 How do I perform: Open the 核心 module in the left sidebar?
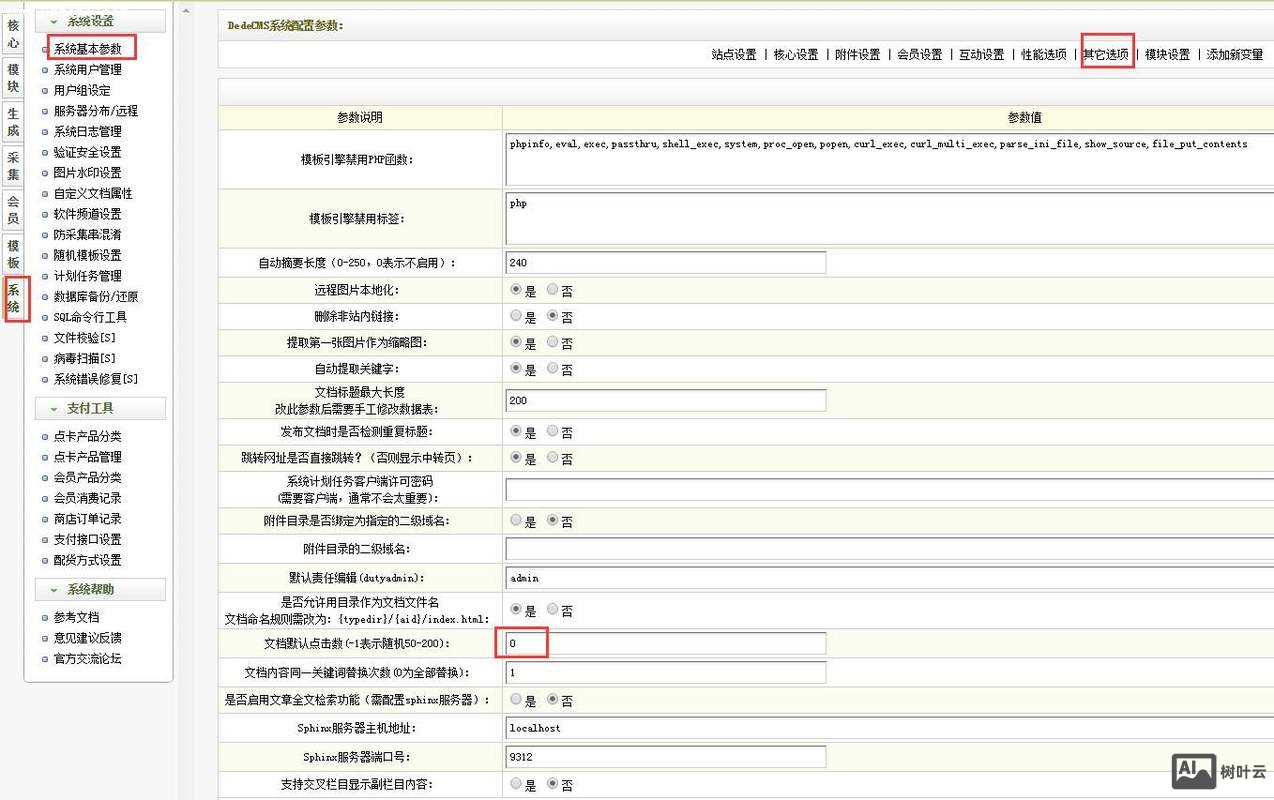[13, 35]
